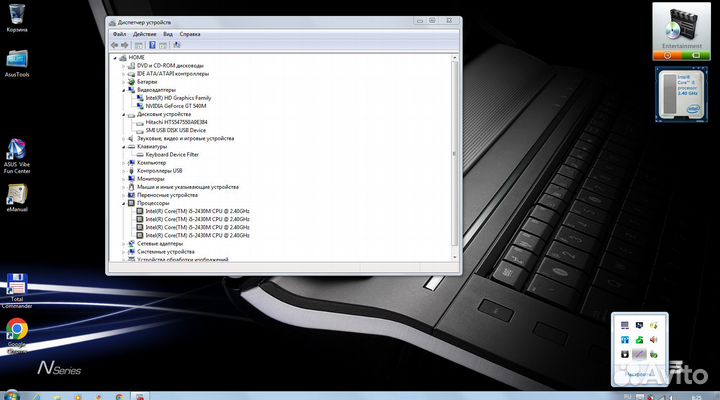Click the bright green icon in tray popup

(639, 340)
